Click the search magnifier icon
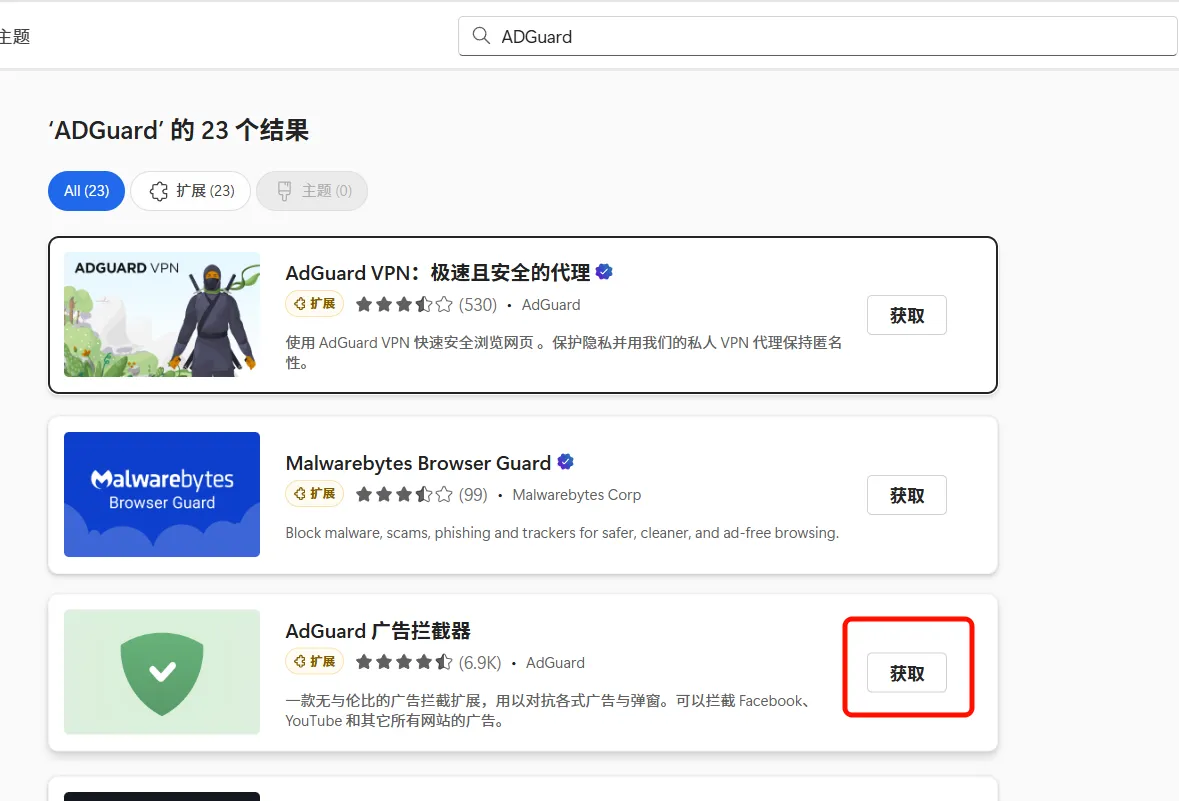The image size is (1179, 801). pyautogui.click(x=480, y=35)
